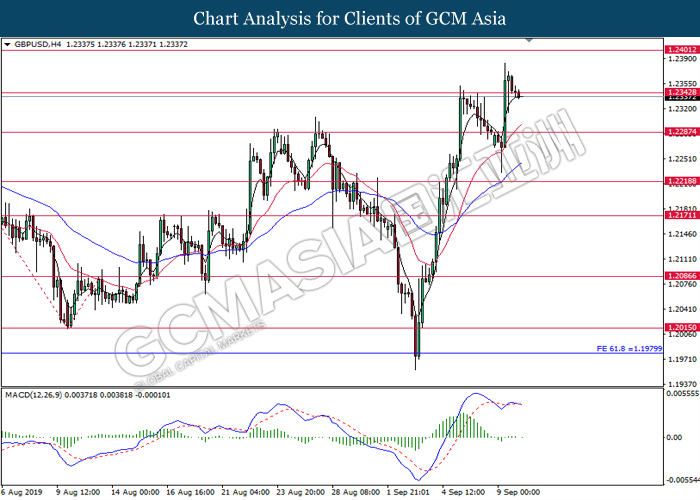The width and height of the screenshot is (700, 500).
Task: Click the MACD(12,26,9) indicator label
Action: point(33,395)
